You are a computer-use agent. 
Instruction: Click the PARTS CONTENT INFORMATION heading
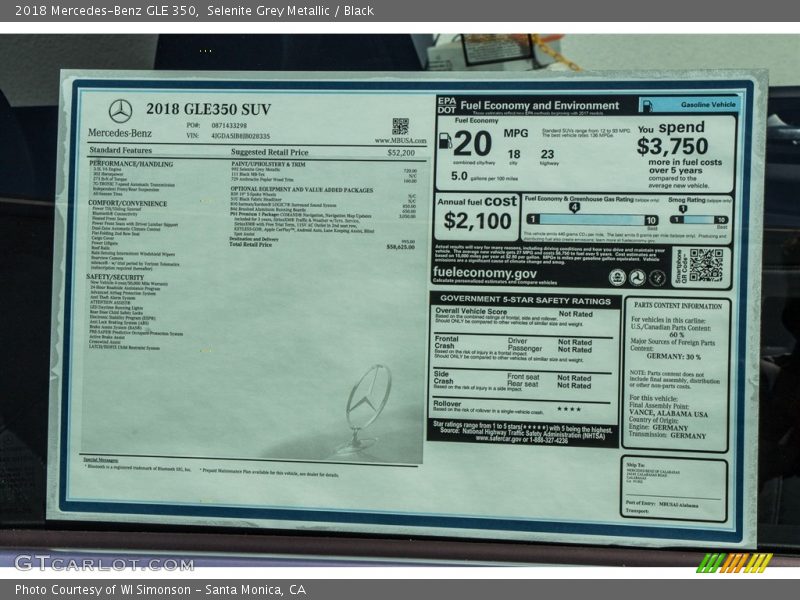(x=678, y=306)
